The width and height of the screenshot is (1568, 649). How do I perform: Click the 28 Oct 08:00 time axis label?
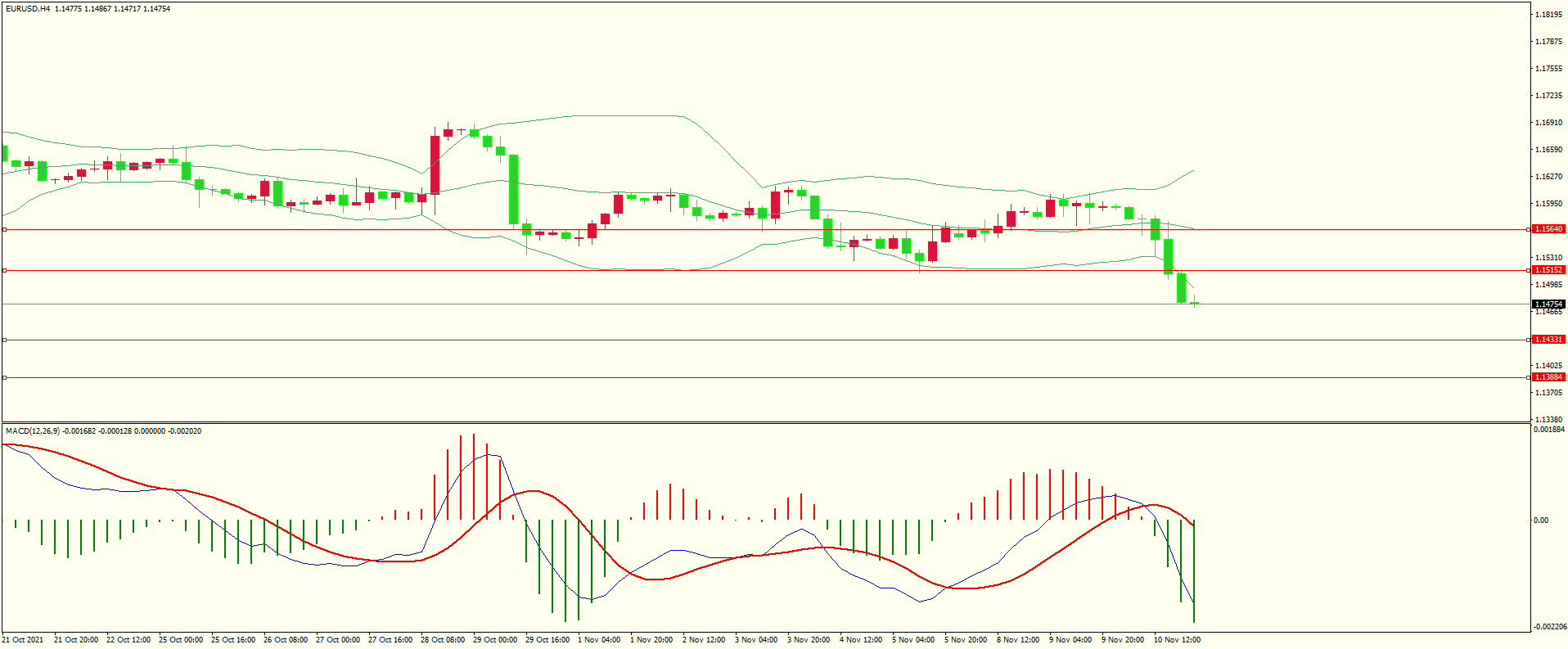pos(442,640)
